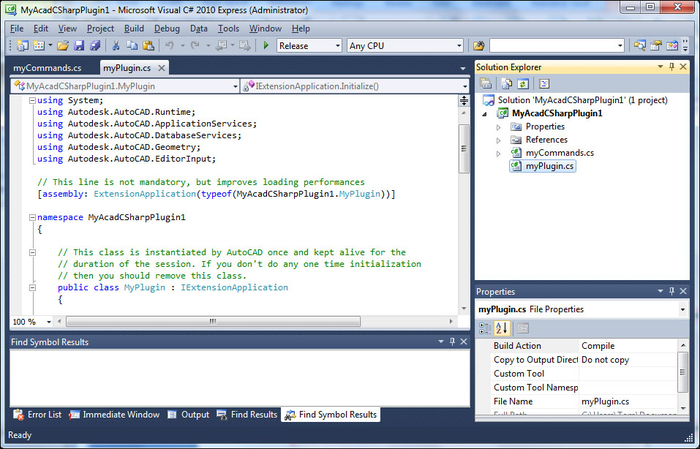
Task: Toggle auto-hide pin on Find Symbol Results
Action: pos(454,342)
